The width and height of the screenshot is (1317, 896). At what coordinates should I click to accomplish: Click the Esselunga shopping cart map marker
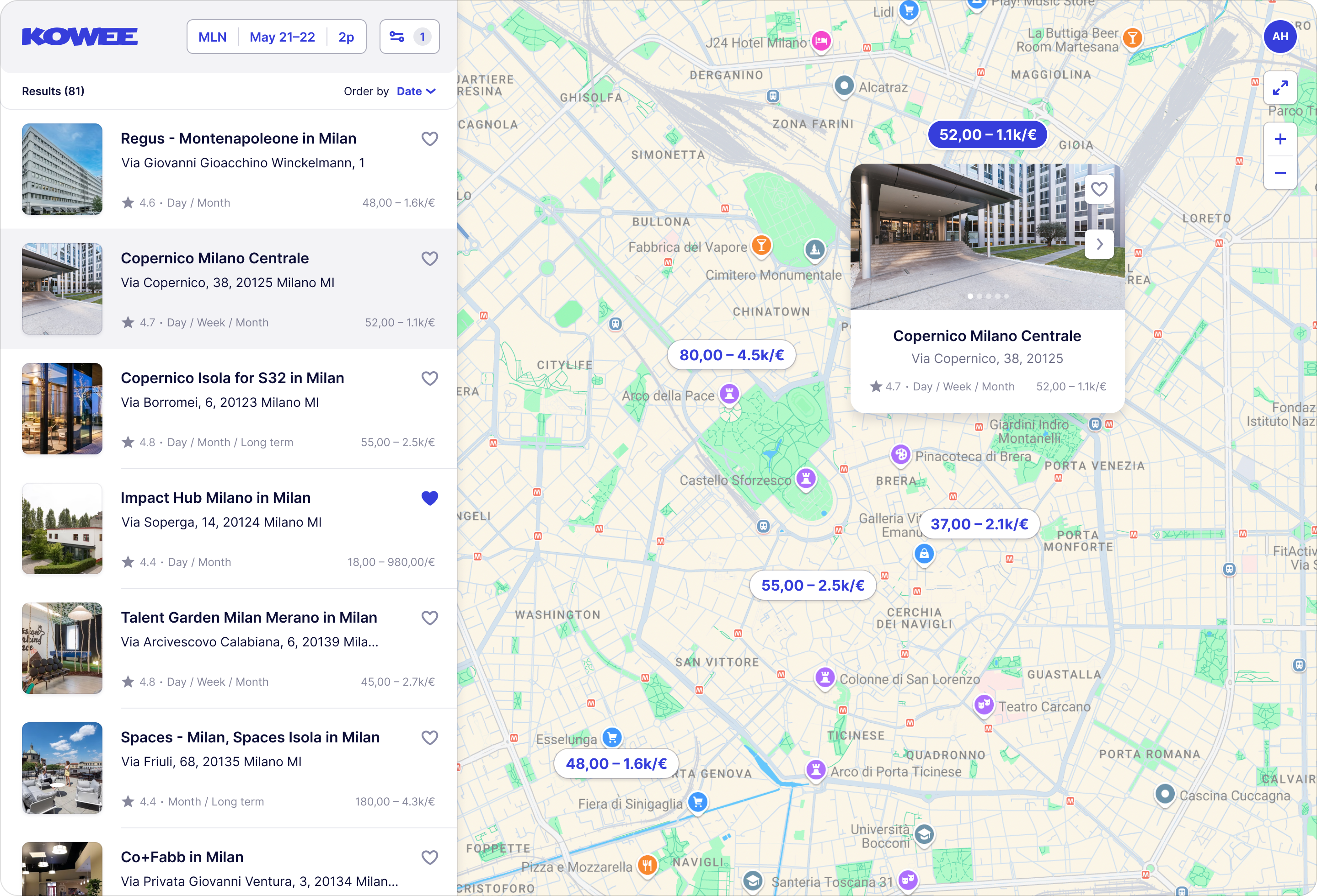pyautogui.click(x=611, y=737)
